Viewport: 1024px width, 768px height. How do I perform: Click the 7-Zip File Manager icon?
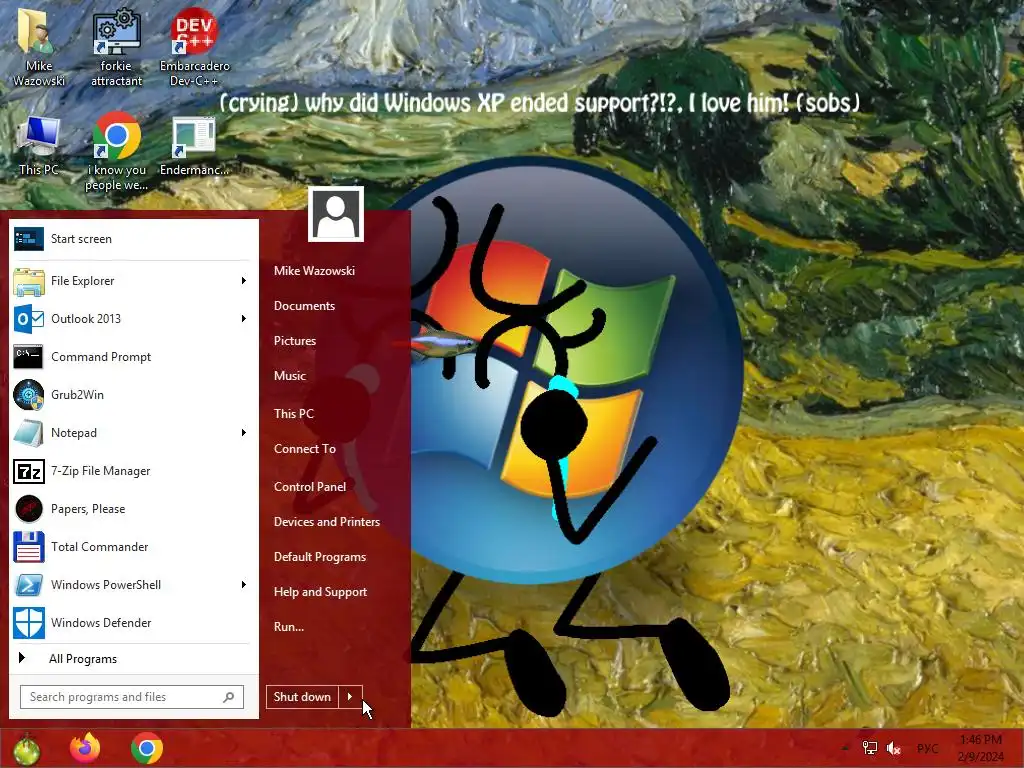click(29, 471)
